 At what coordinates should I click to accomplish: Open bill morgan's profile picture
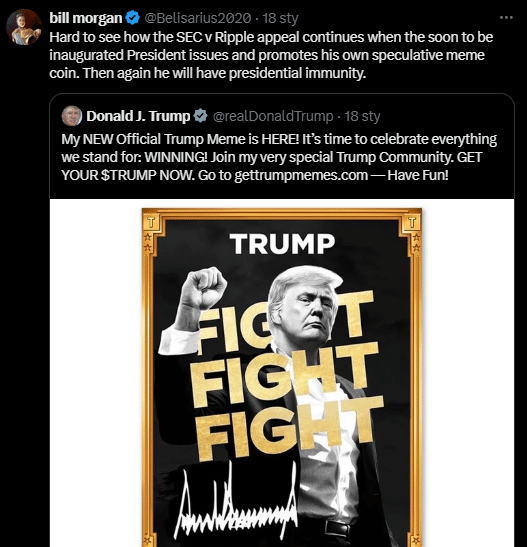click(24, 27)
